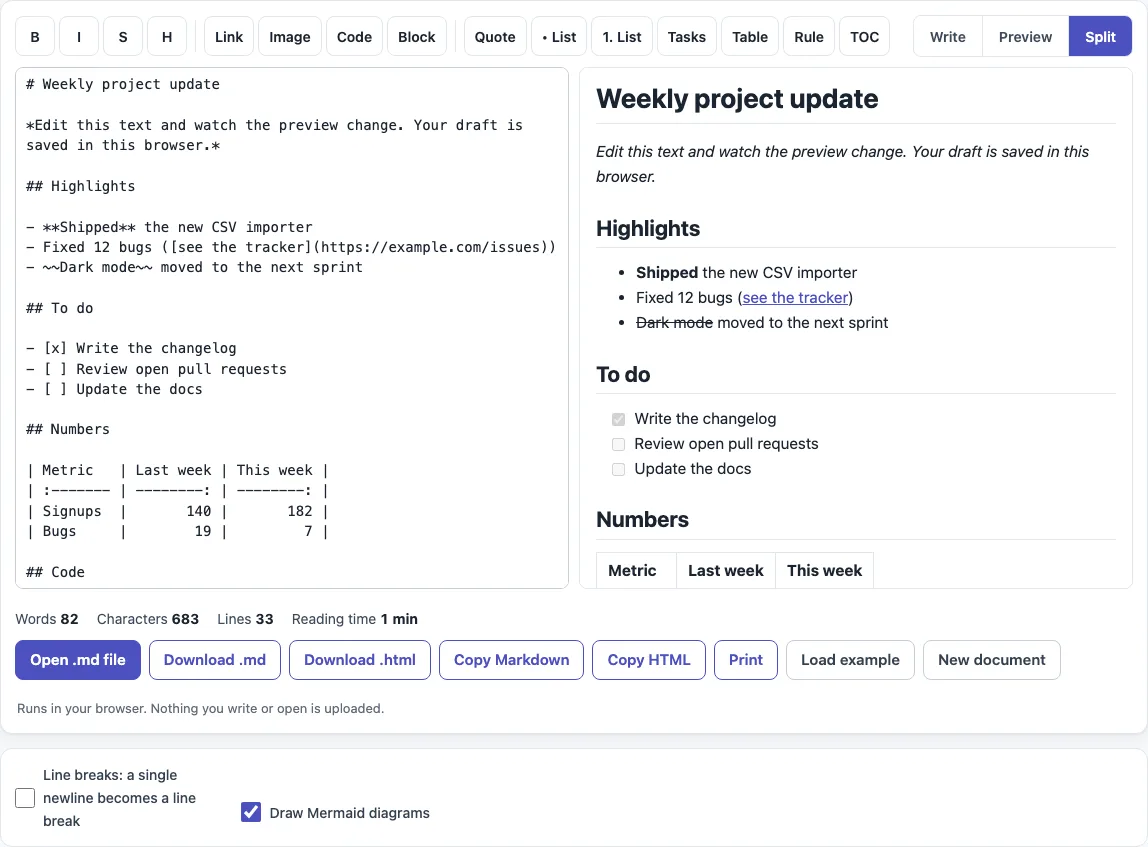Insert a blockquote with Quote button
The image size is (1148, 847).
(x=495, y=37)
